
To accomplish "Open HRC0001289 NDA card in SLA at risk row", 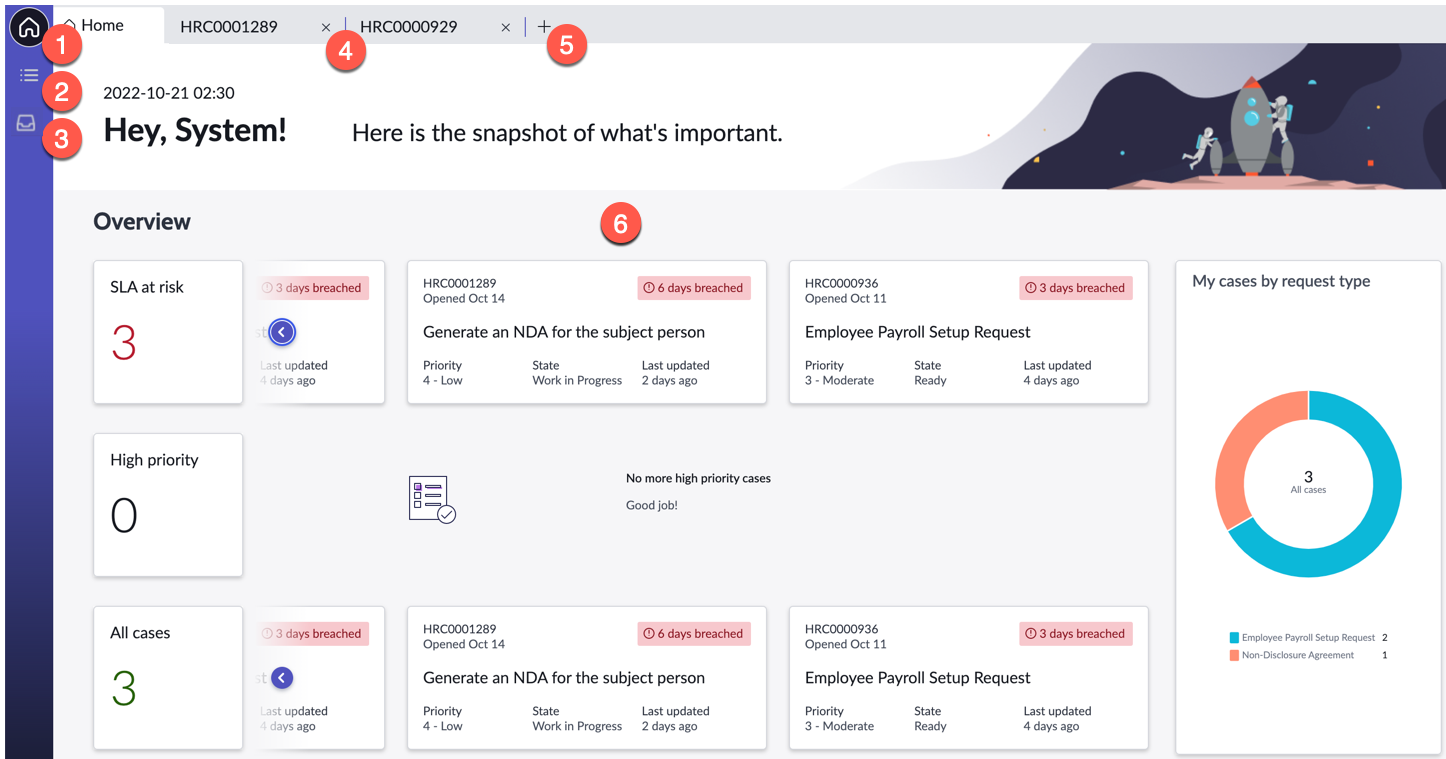I will 587,332.
